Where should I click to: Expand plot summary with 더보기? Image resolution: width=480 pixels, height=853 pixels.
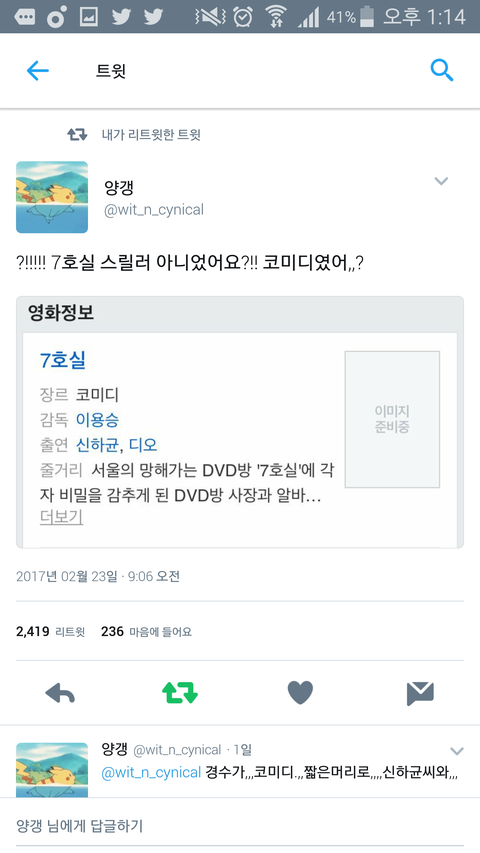pyautogui.click(x=61, y=516)
